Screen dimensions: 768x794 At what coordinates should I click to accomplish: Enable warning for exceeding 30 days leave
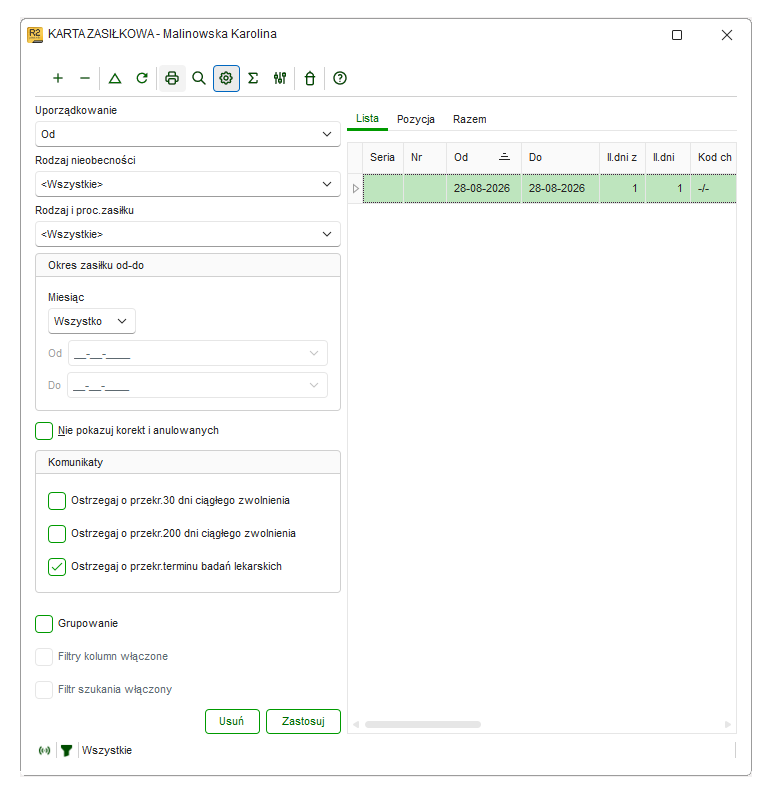pyautogui.click(x=57, y=500)
